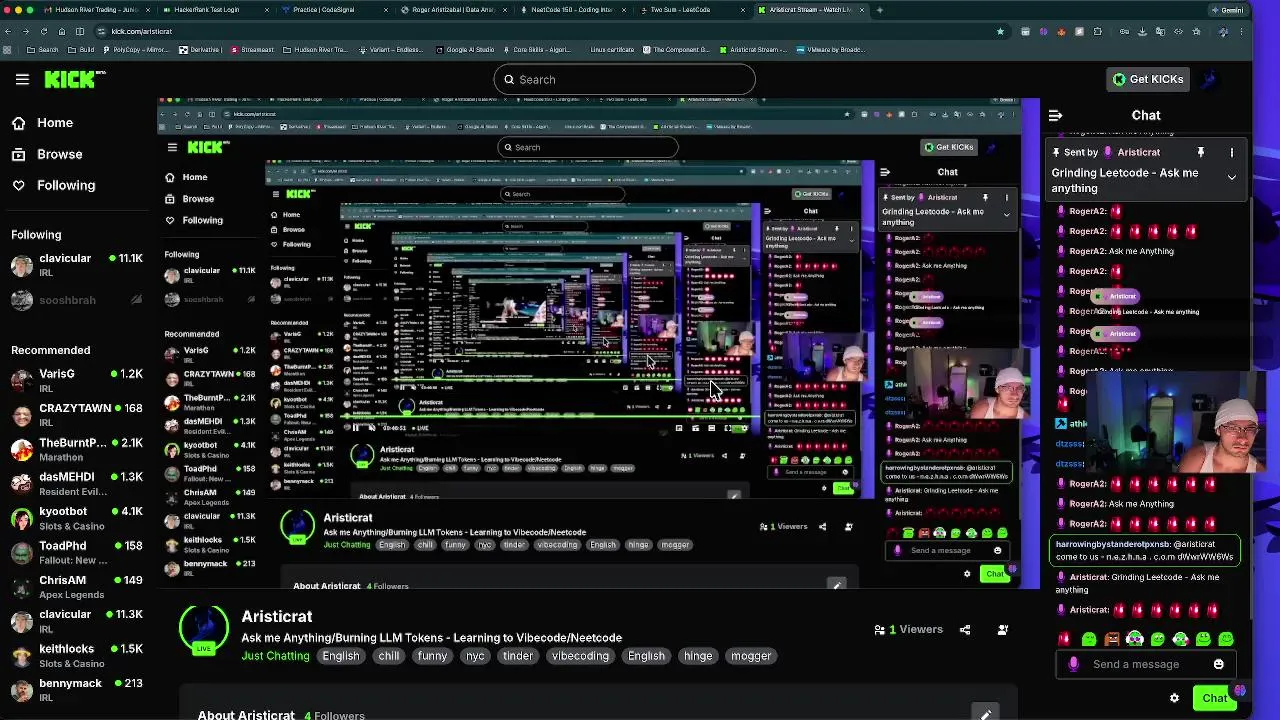Switch to the NeetCode 150 tab
1280x720 pixels.
(572, 10)
